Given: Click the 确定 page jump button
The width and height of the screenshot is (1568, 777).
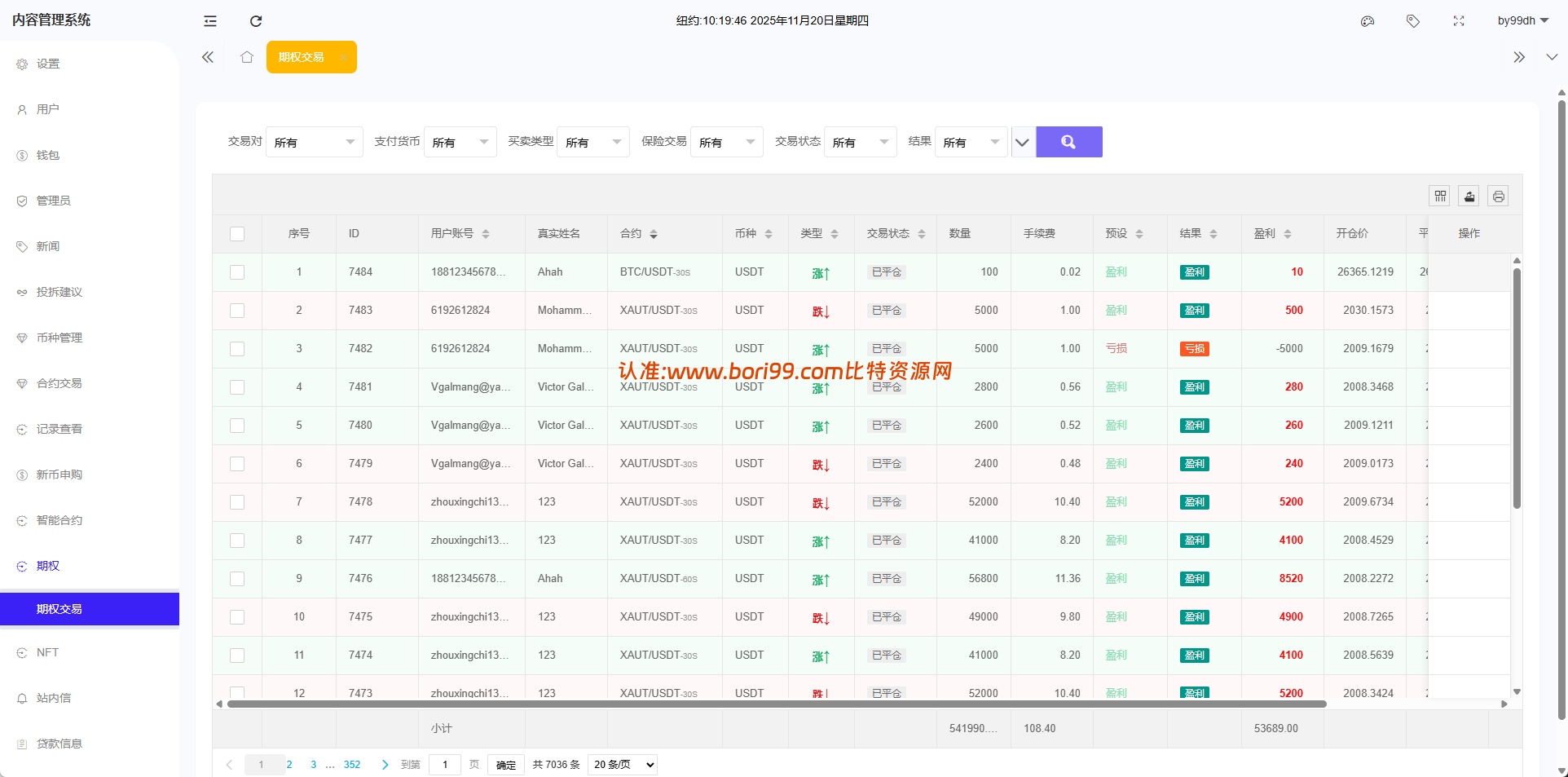Looking at the screenshot, I should (506, 765).
